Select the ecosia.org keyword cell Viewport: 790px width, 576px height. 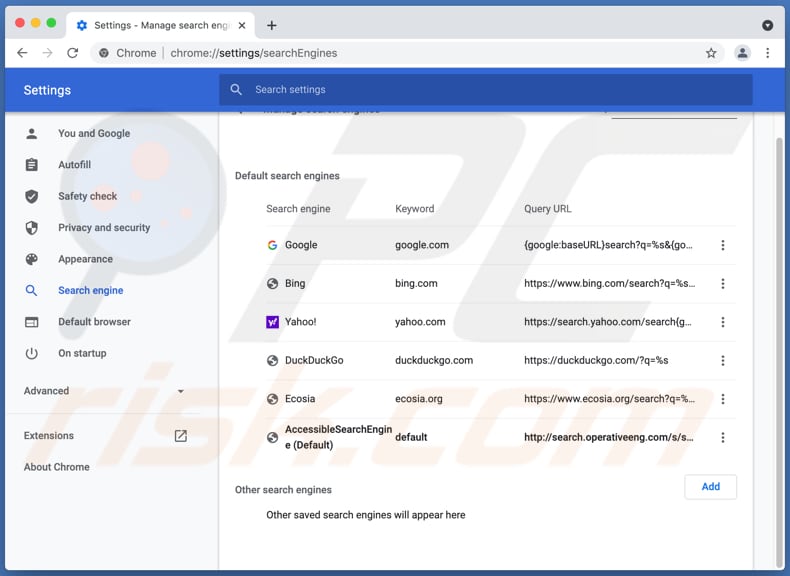pyautogui.click(x=419, y=399)
